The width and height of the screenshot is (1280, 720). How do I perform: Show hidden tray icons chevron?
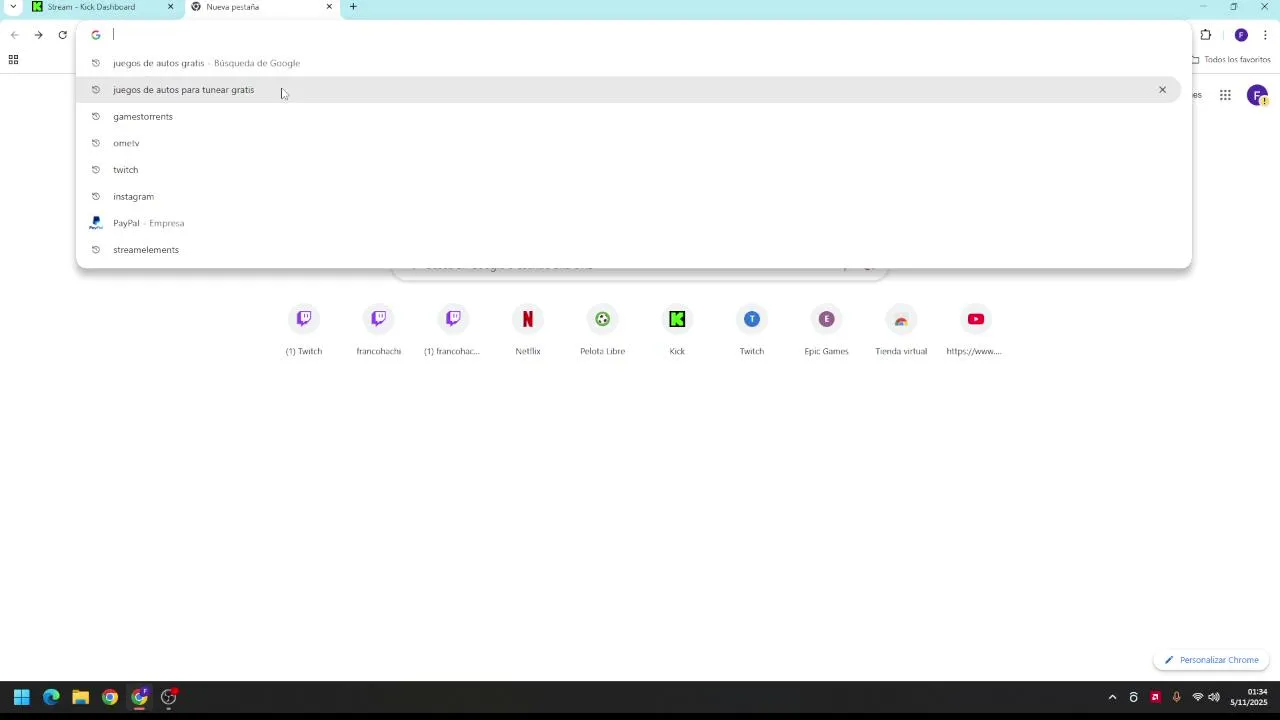[x=1112, y=697]
